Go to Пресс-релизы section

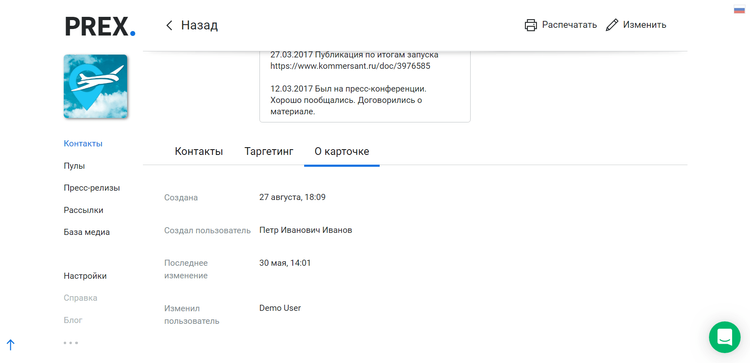point(92,188)
